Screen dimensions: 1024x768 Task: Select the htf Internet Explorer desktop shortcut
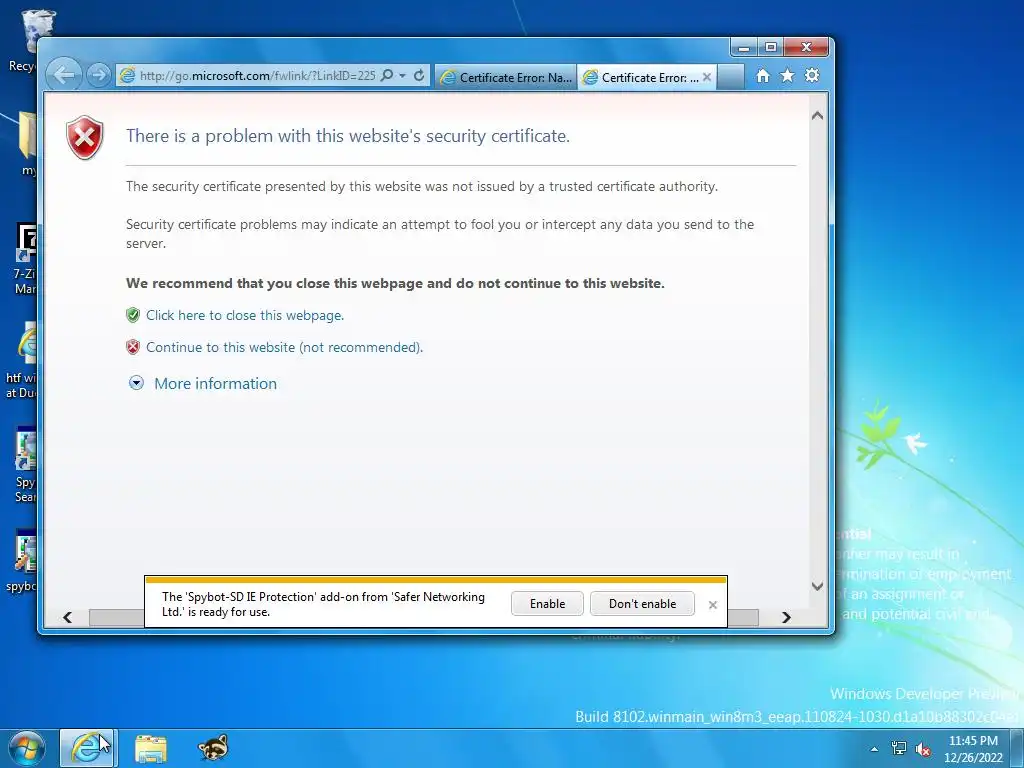23,360
